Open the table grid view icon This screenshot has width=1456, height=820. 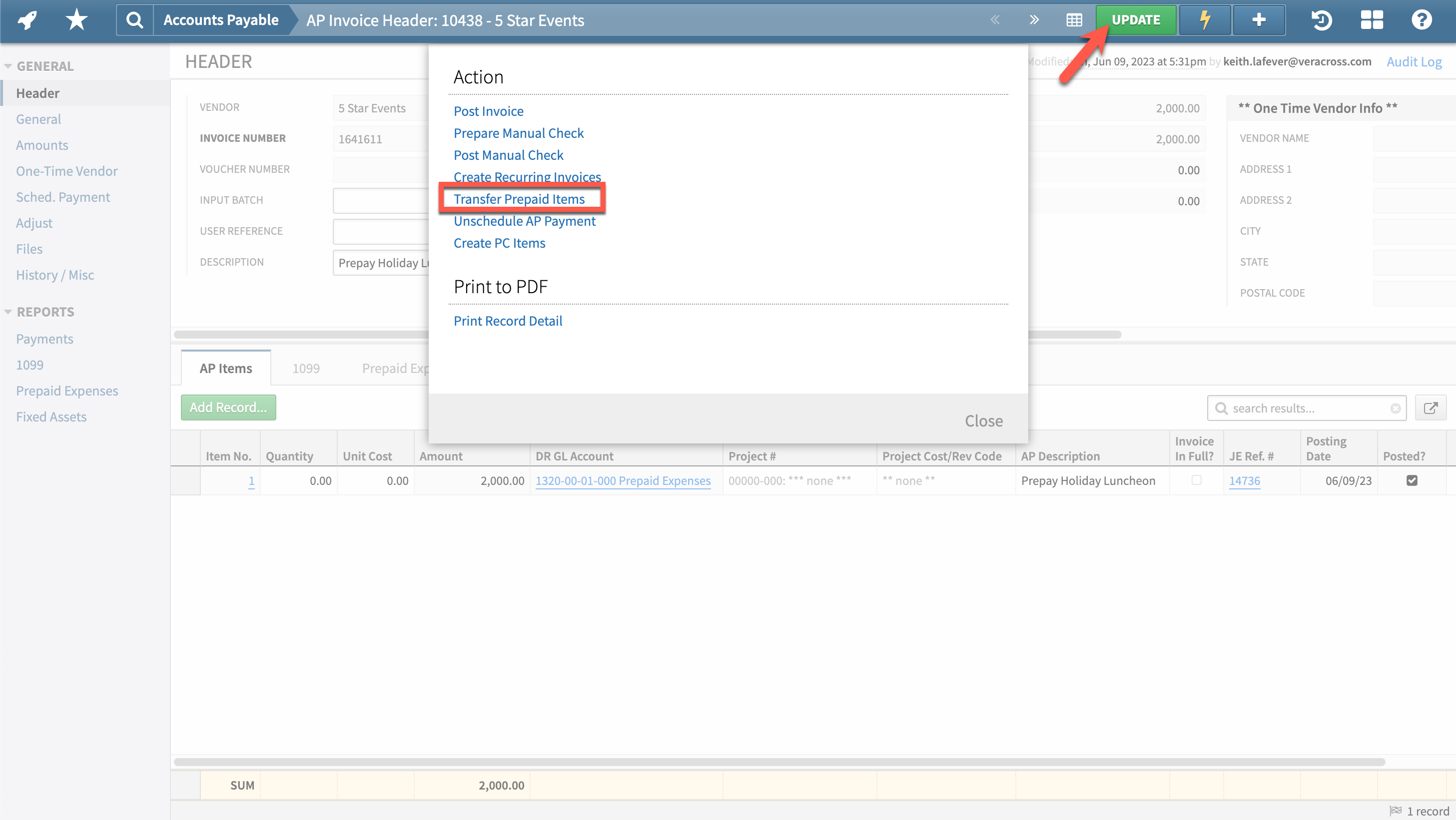click(1073, 20)
